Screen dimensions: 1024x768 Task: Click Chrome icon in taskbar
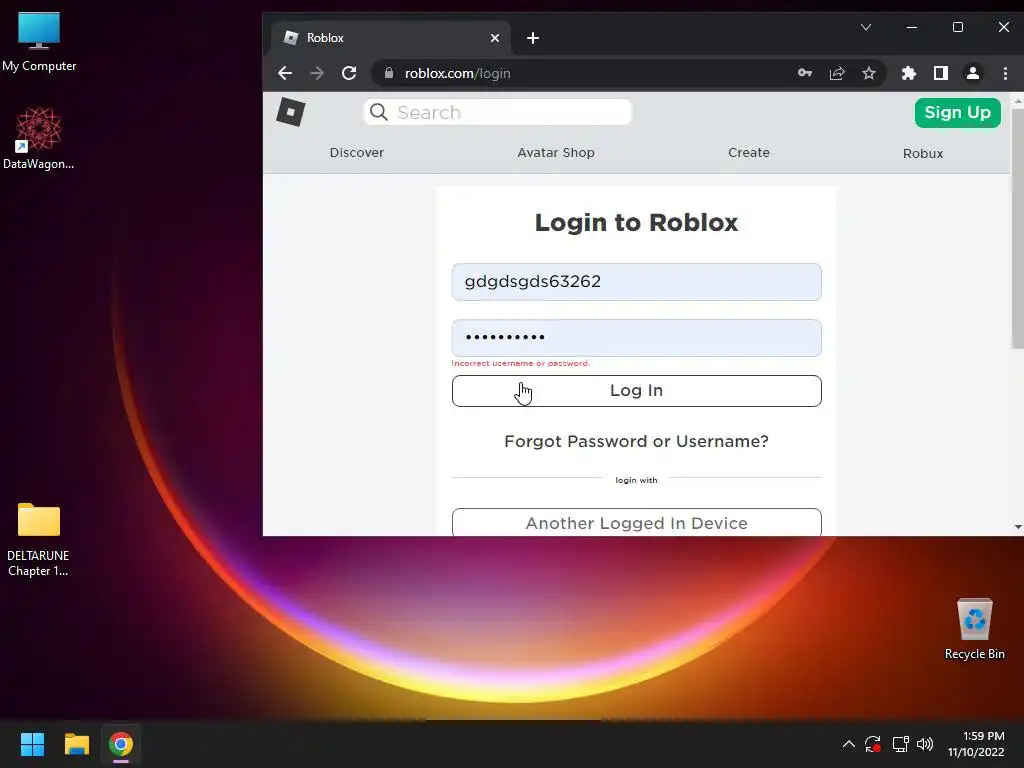(x=121, y=744)
